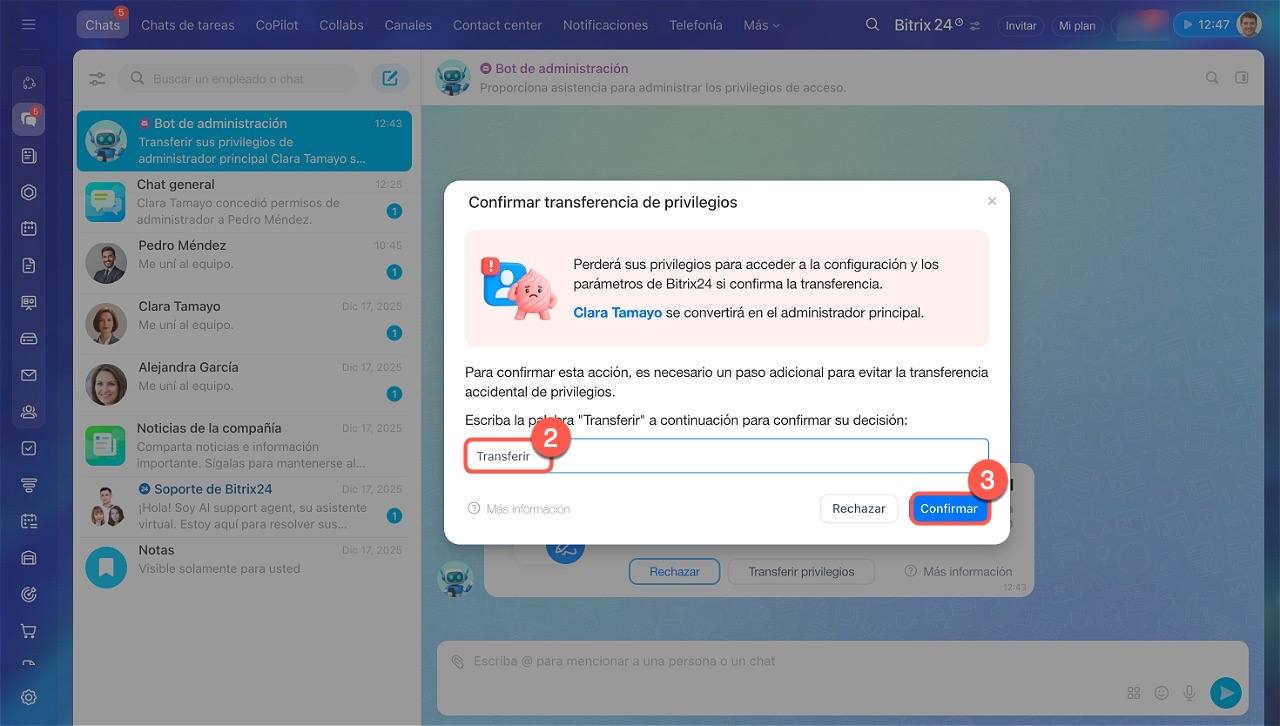The height and width of the screenshot is (726, 1280).
Task: Click Rechazar in the confirmation dialog
Action: point(859,509)
